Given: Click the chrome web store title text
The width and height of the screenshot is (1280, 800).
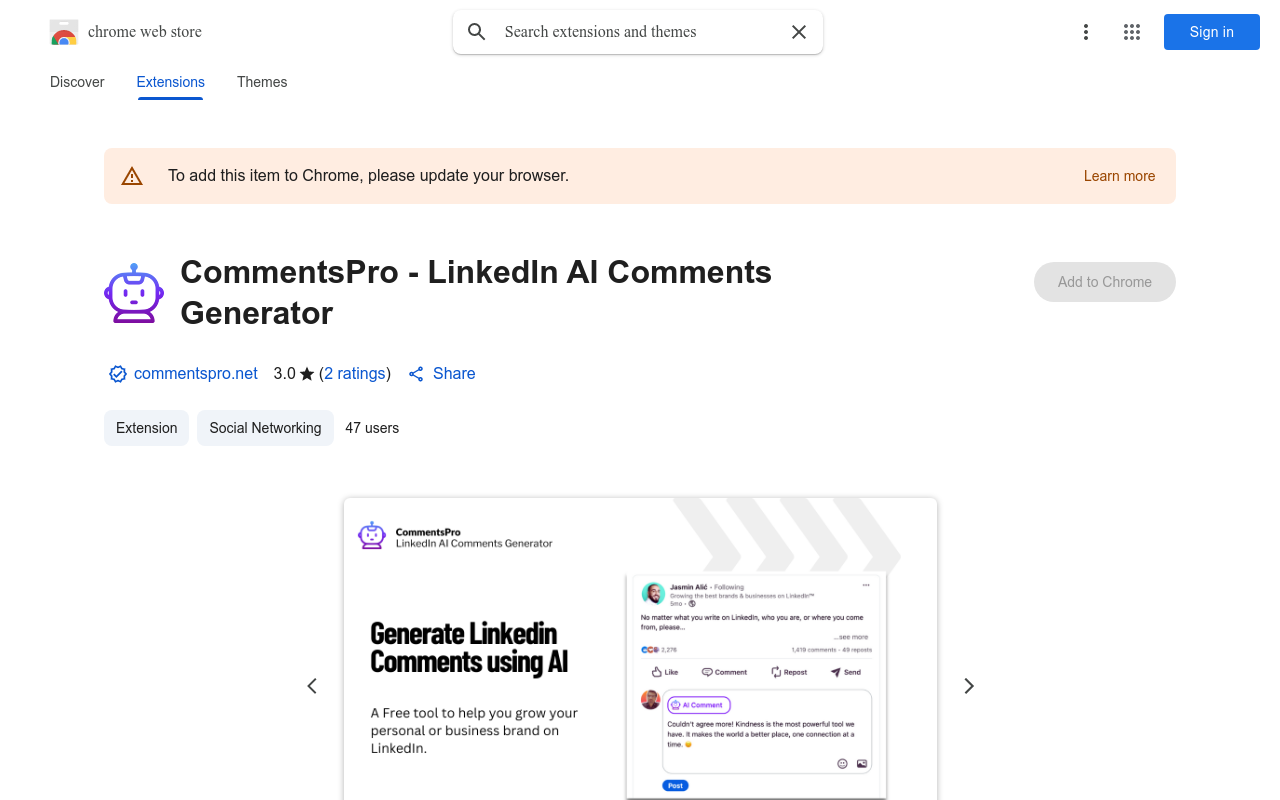Looking at the screenshot, I should (145, 32).
